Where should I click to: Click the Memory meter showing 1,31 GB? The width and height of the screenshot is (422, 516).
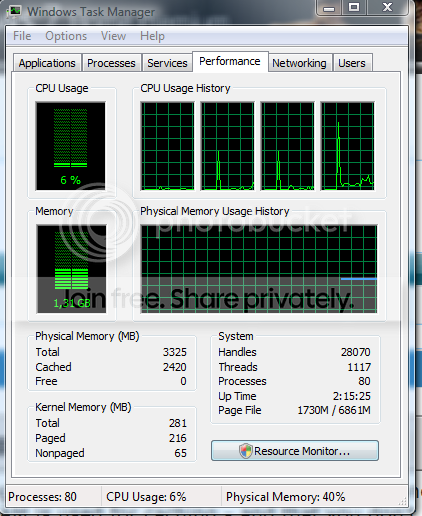click(71, 269)
